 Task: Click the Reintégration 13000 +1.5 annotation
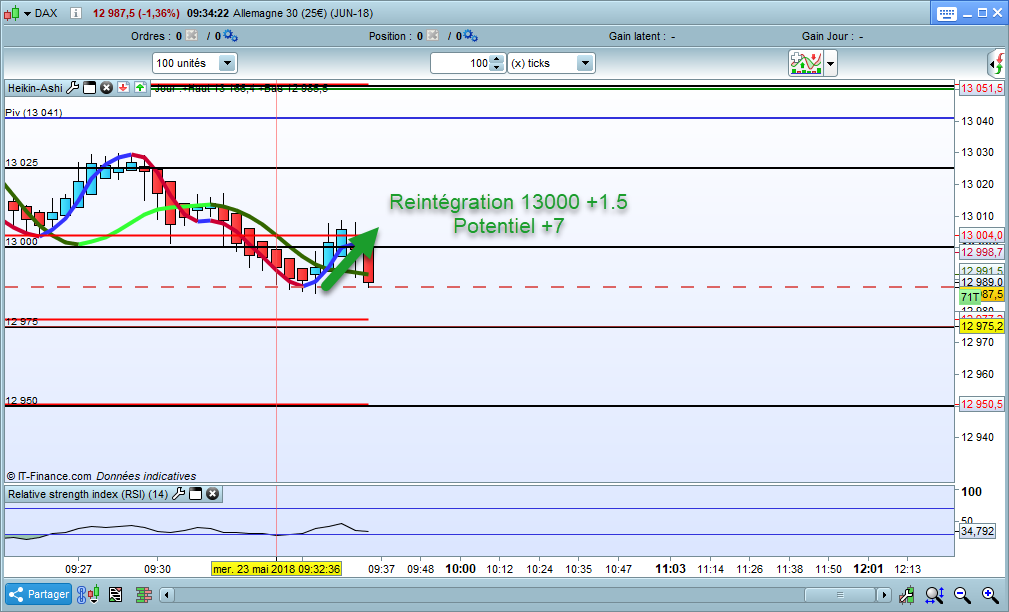pos(508,201)
